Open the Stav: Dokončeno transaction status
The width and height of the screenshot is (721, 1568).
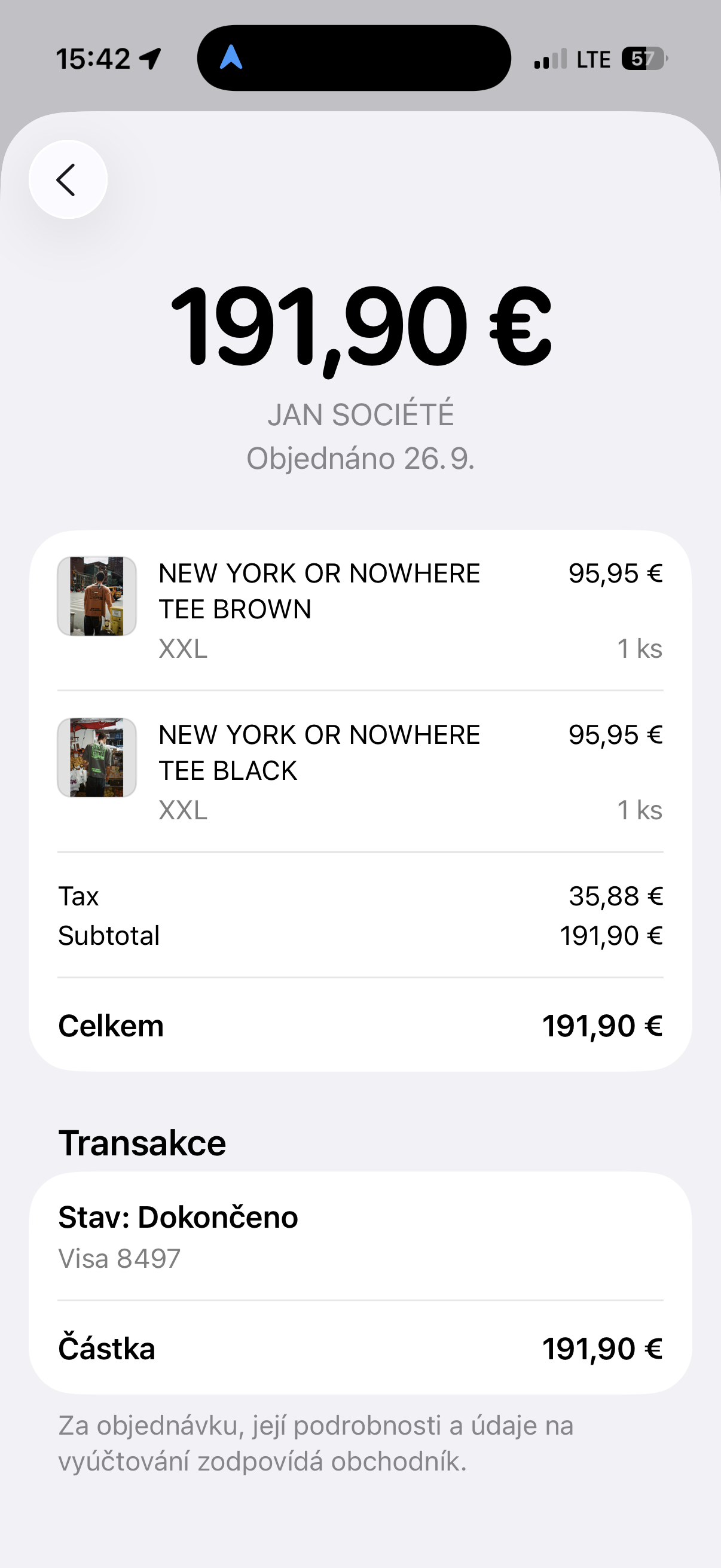coord(178,1218)
